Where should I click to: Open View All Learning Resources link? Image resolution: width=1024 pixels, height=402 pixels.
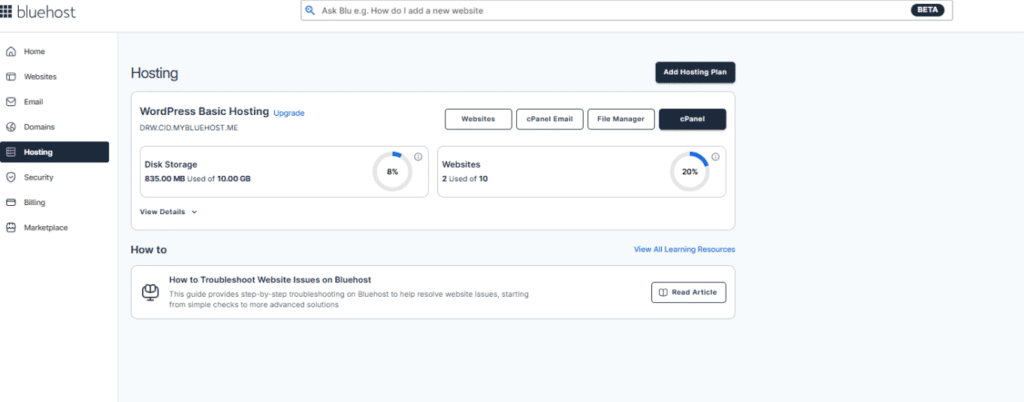coord(684,249)
